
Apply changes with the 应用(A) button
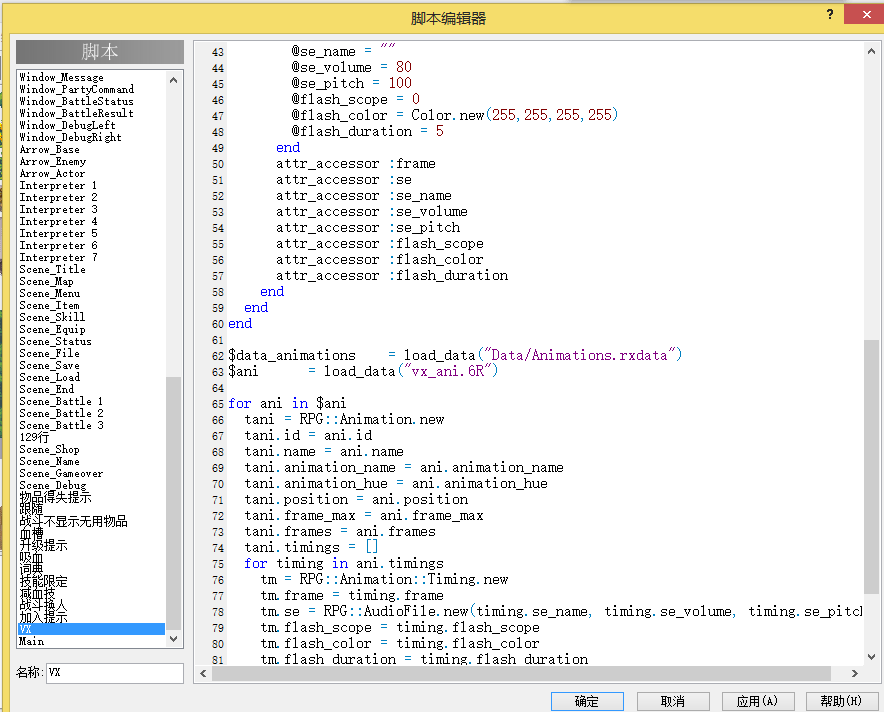click(758, 701)
